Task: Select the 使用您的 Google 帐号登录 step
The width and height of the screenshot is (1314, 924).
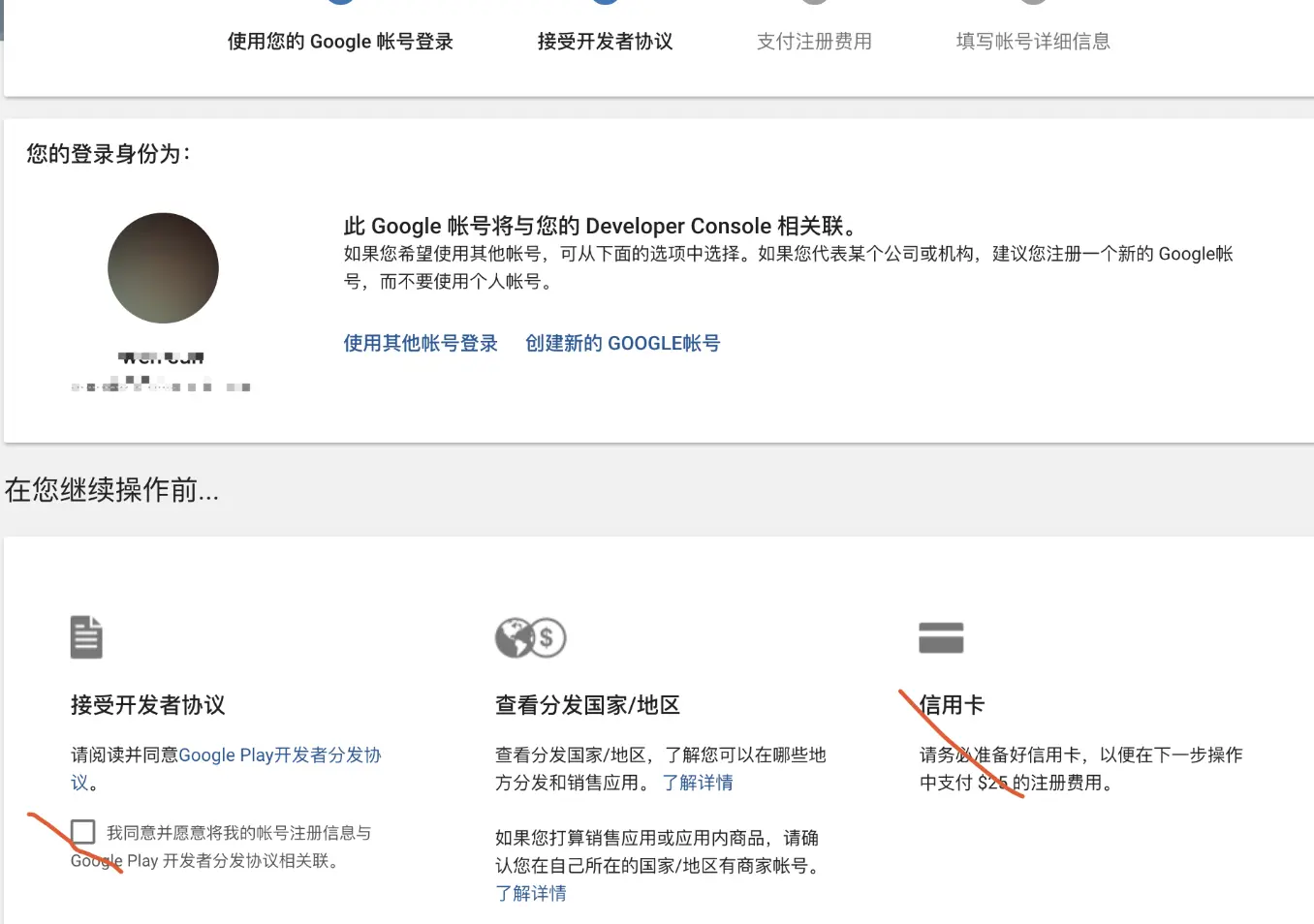Action: click(x=340, y=42)
